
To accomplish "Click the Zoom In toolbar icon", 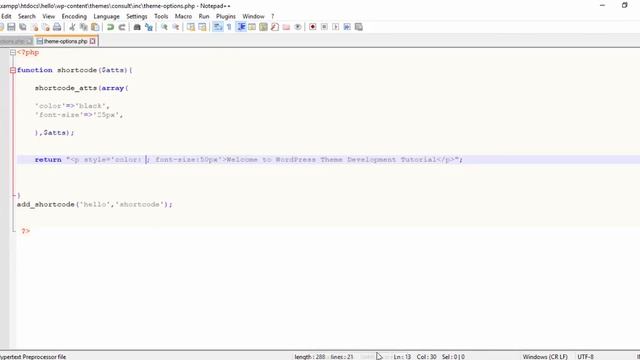I will [x=164, y=27].
